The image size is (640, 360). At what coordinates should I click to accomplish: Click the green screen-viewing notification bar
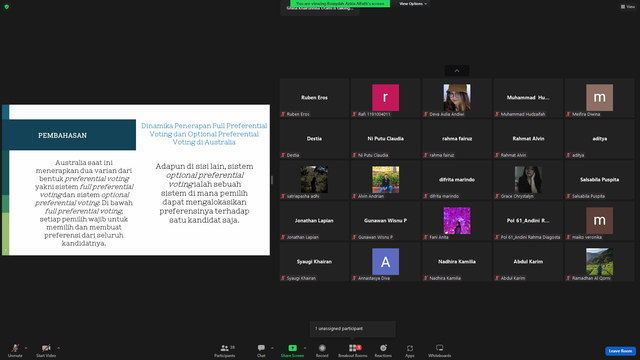340,4
